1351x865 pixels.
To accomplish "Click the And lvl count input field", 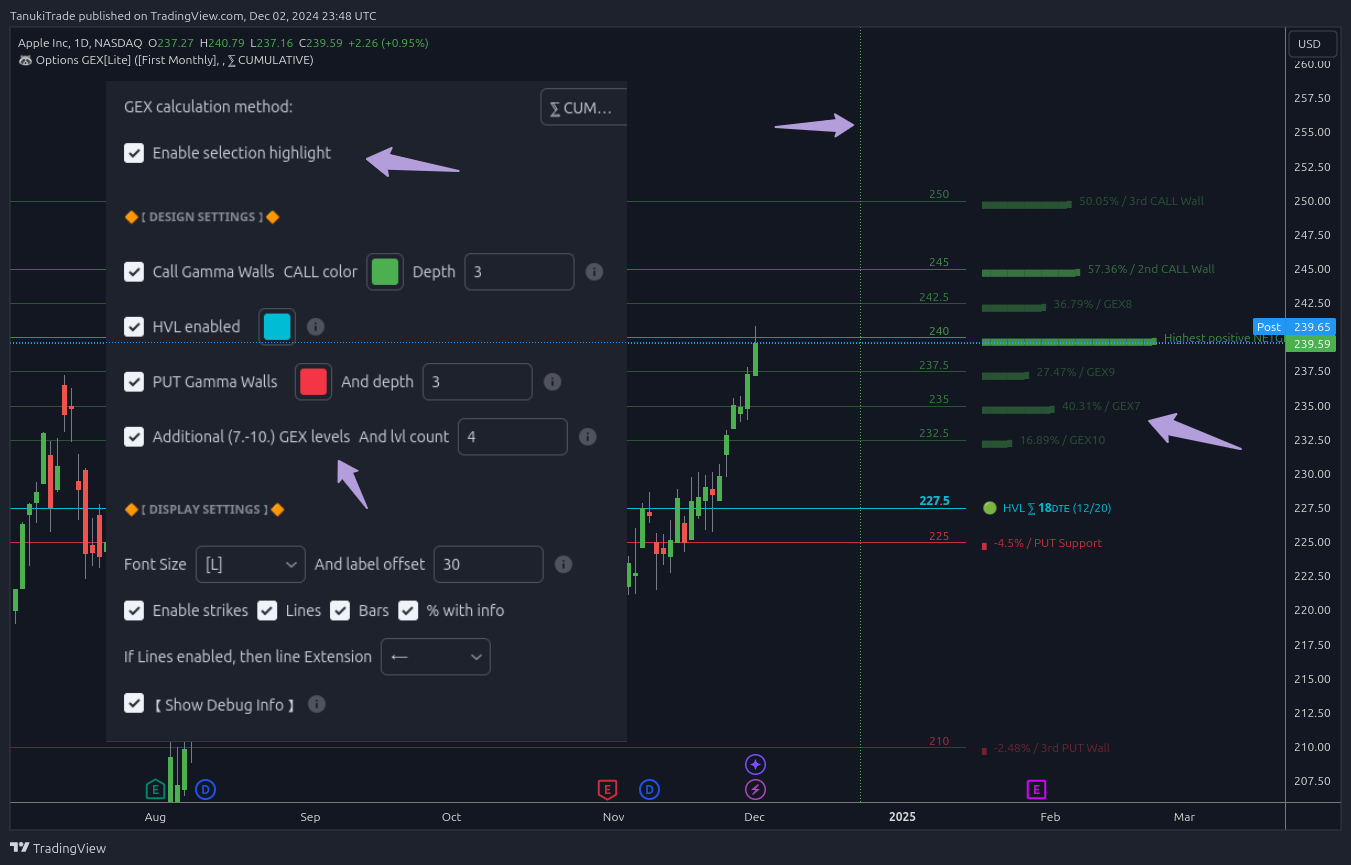I will coord(513,437).
